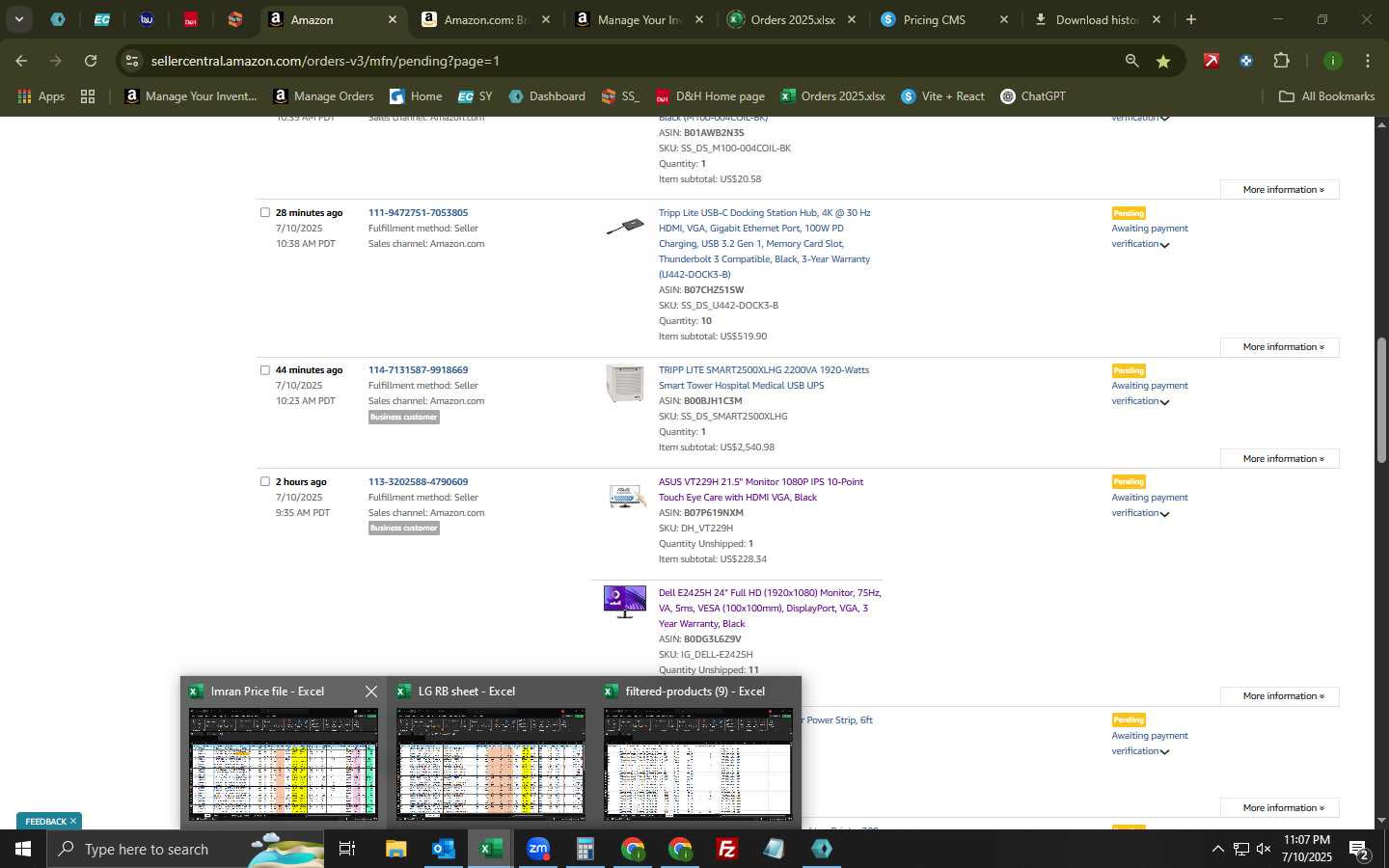Select the checkbox for order 111-9472751-7053805
Viewport: 1389px width, 868px height.
[265, 212]
